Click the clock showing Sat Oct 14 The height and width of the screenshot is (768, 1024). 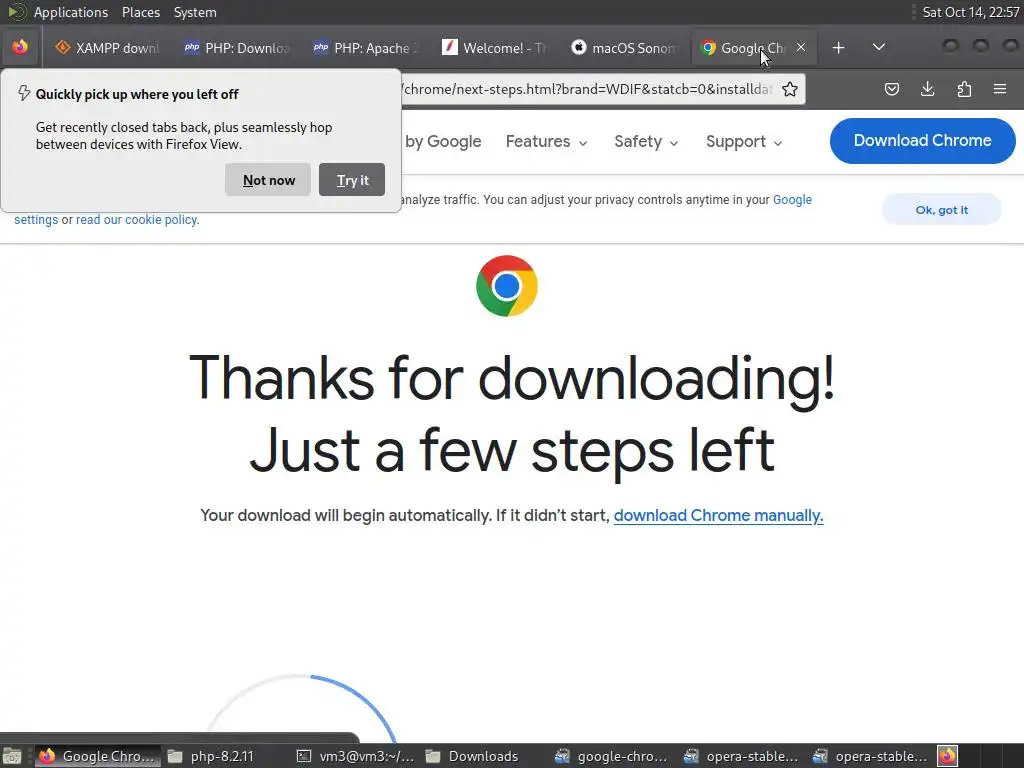click(x=970, y=12)
